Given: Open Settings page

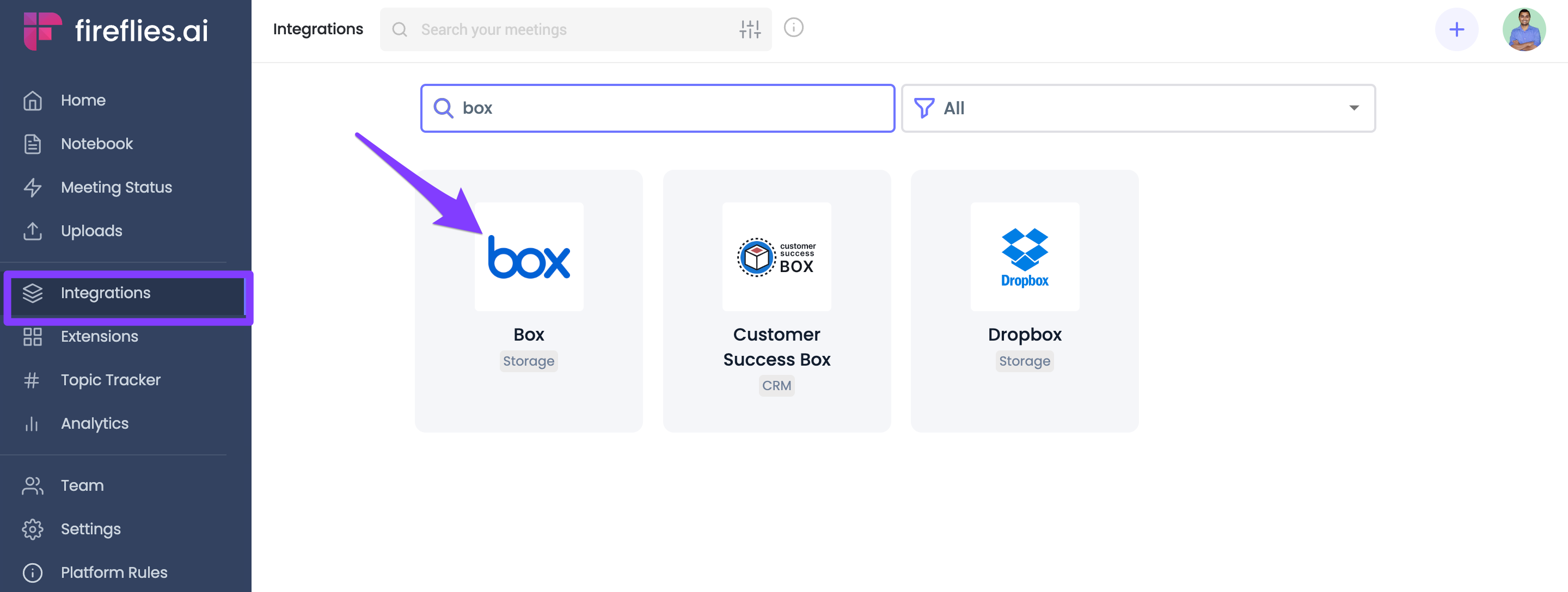Looking at the screenshot, I should point(91,529).
